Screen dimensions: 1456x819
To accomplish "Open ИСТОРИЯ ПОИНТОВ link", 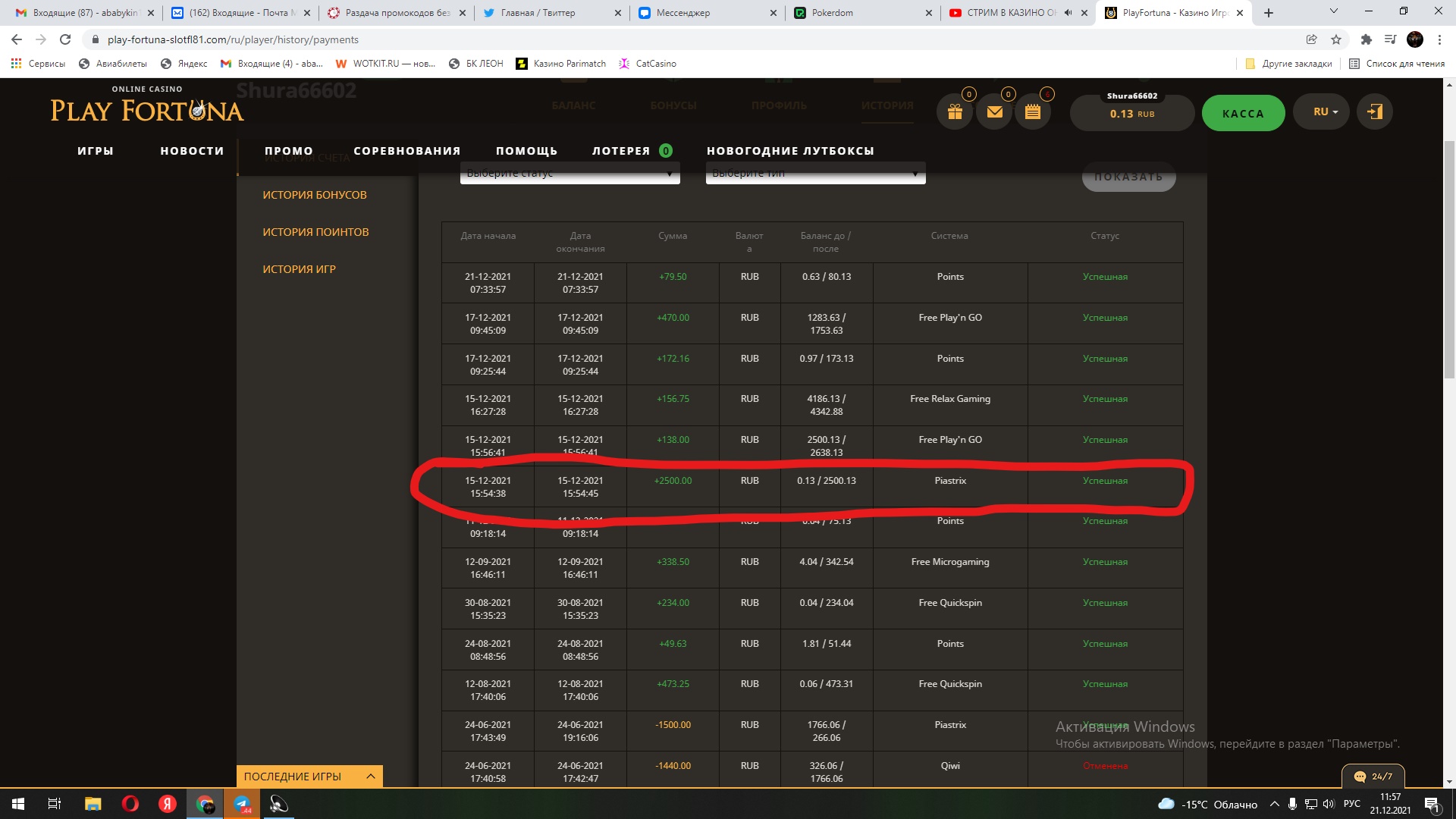I will [315, 232].
